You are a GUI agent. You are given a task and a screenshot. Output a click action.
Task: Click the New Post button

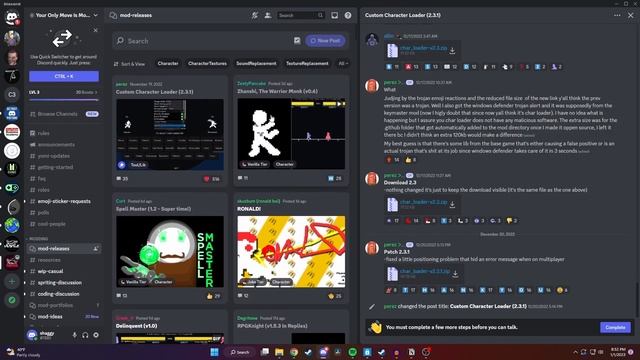[325, 41]
